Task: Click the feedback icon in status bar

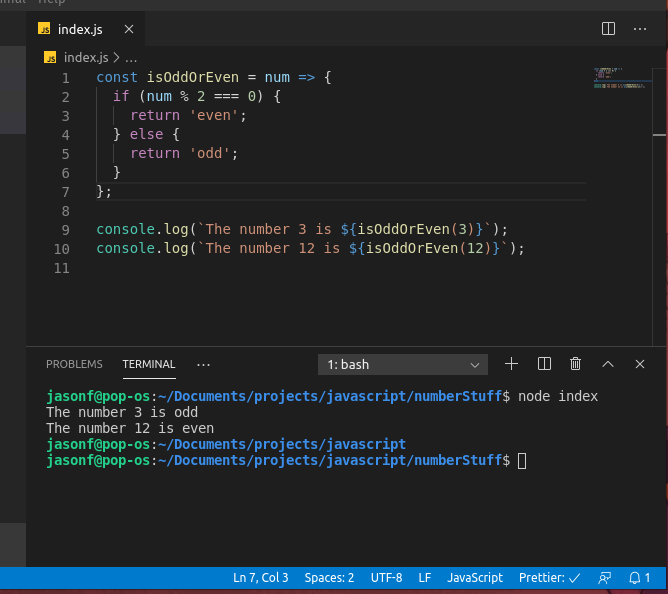Action: point(604,578)
